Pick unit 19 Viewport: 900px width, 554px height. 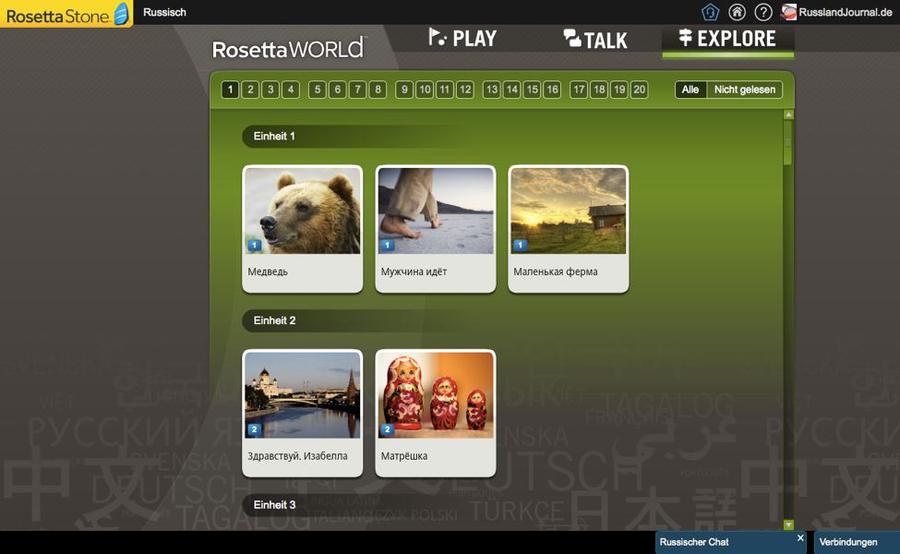619,90
